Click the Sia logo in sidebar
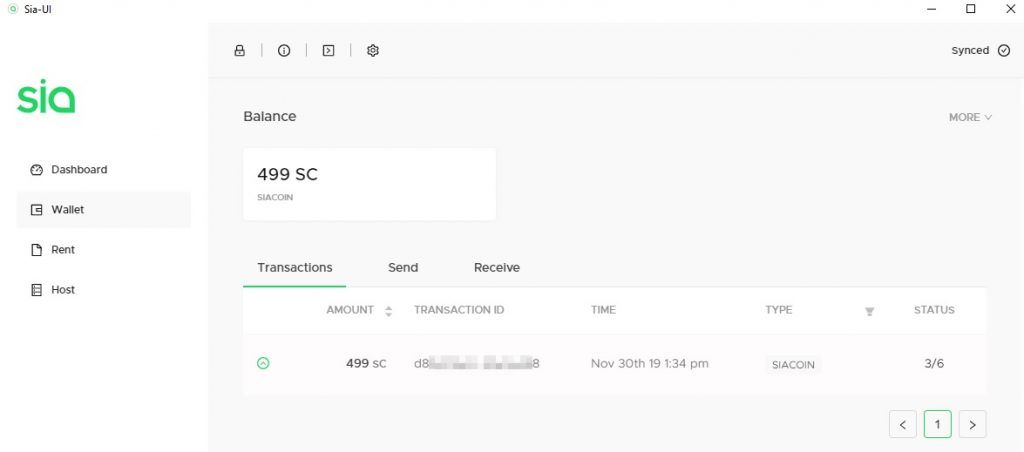The width and height of the screenshot is (1024, 452). tap(46, 98)
